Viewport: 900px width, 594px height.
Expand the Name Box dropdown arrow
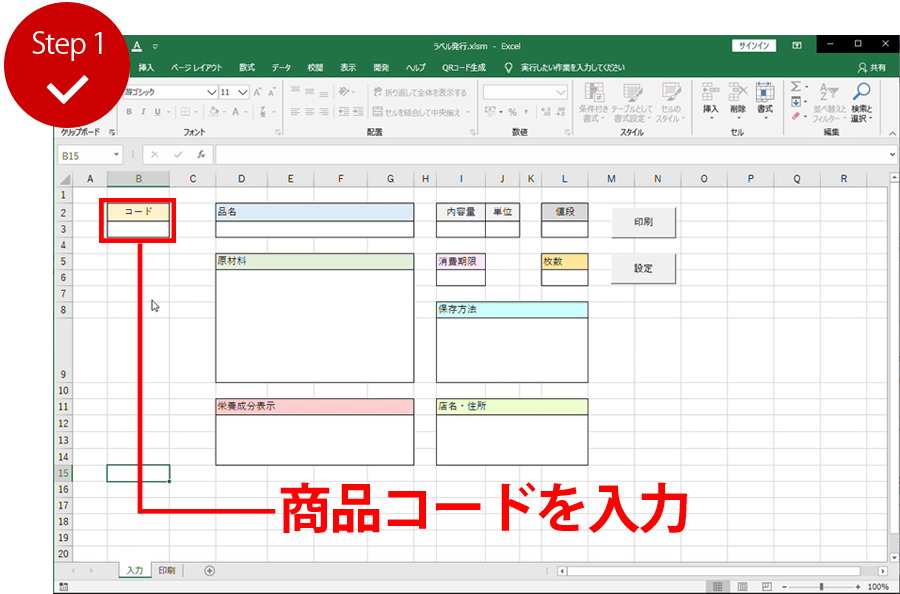click(117, 155)
